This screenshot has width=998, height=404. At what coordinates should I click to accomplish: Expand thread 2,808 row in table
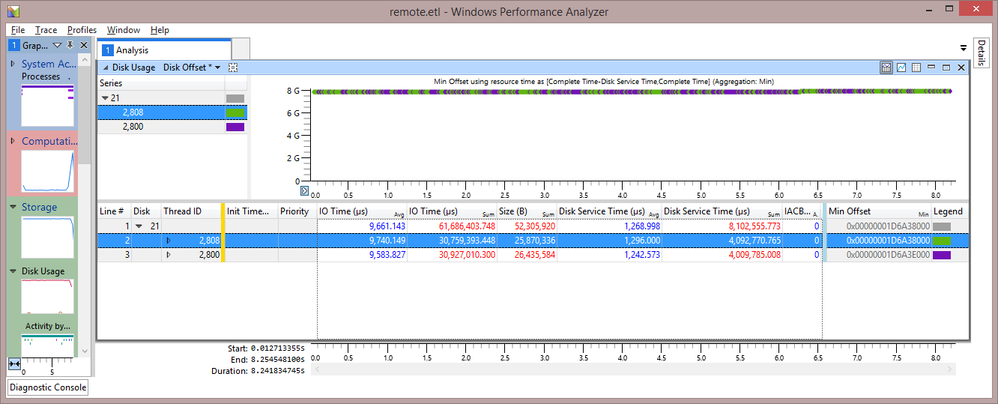[169, 240]
